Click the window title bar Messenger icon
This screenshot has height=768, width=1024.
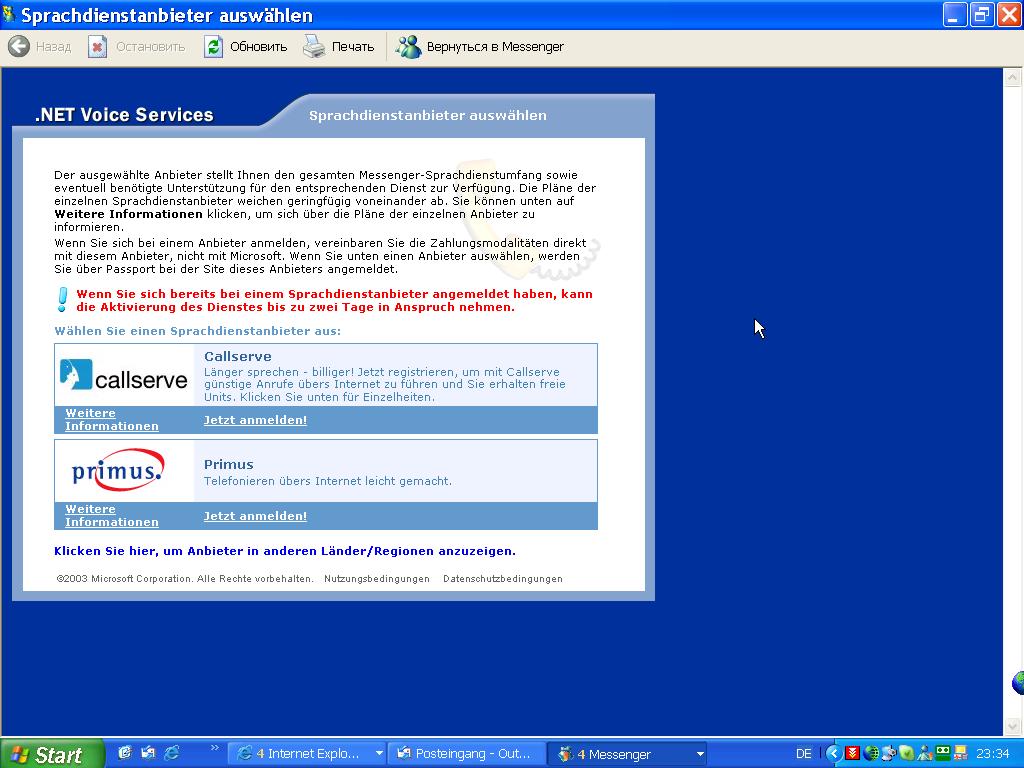(x=9, y=14)
